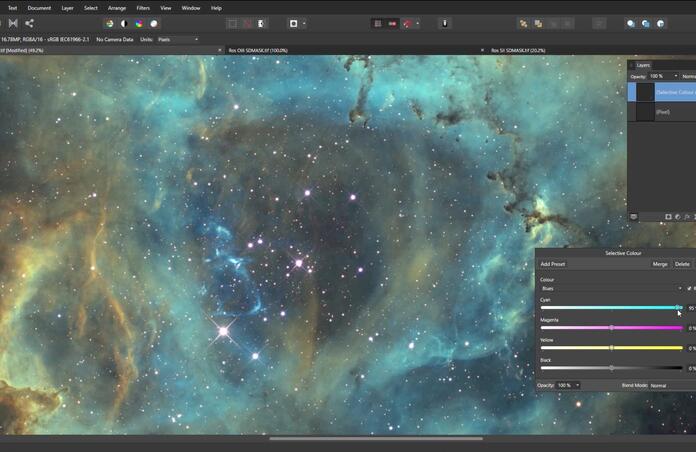Open the Document menu

[x=39, y=8]
